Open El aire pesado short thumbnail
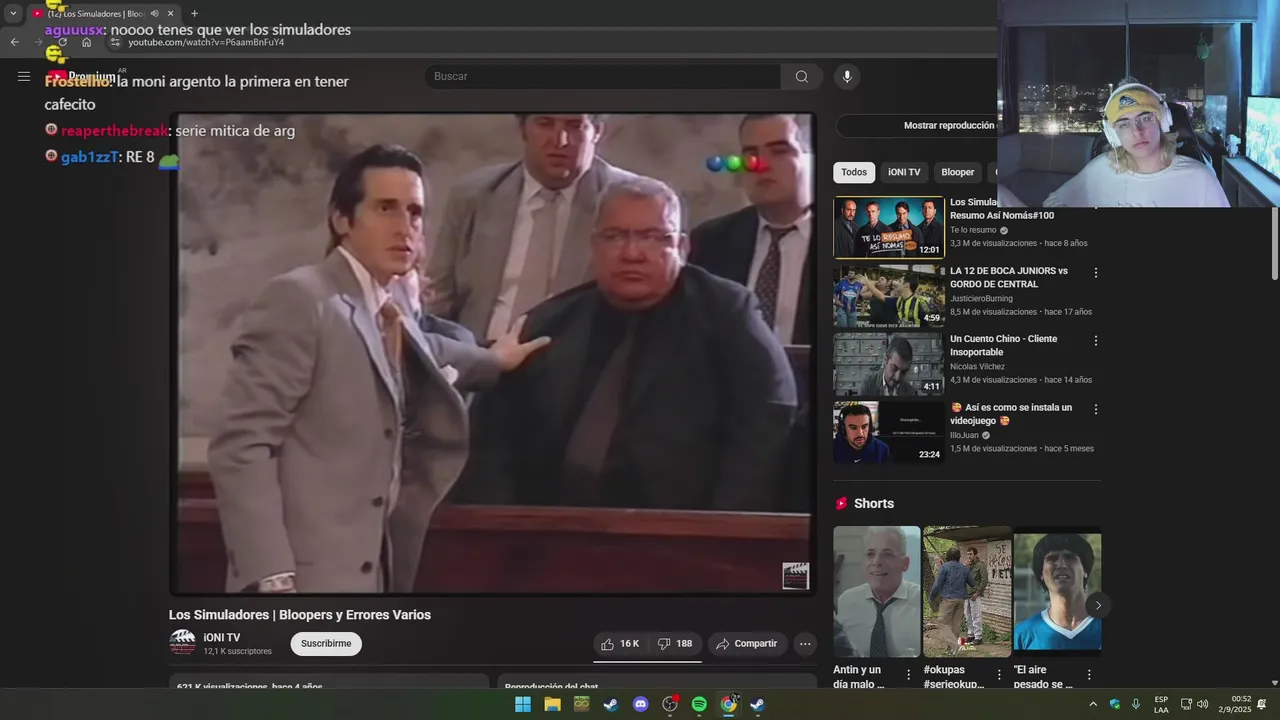The height and width of the screenshot is (720, 1280). (x=1057, y=592)
